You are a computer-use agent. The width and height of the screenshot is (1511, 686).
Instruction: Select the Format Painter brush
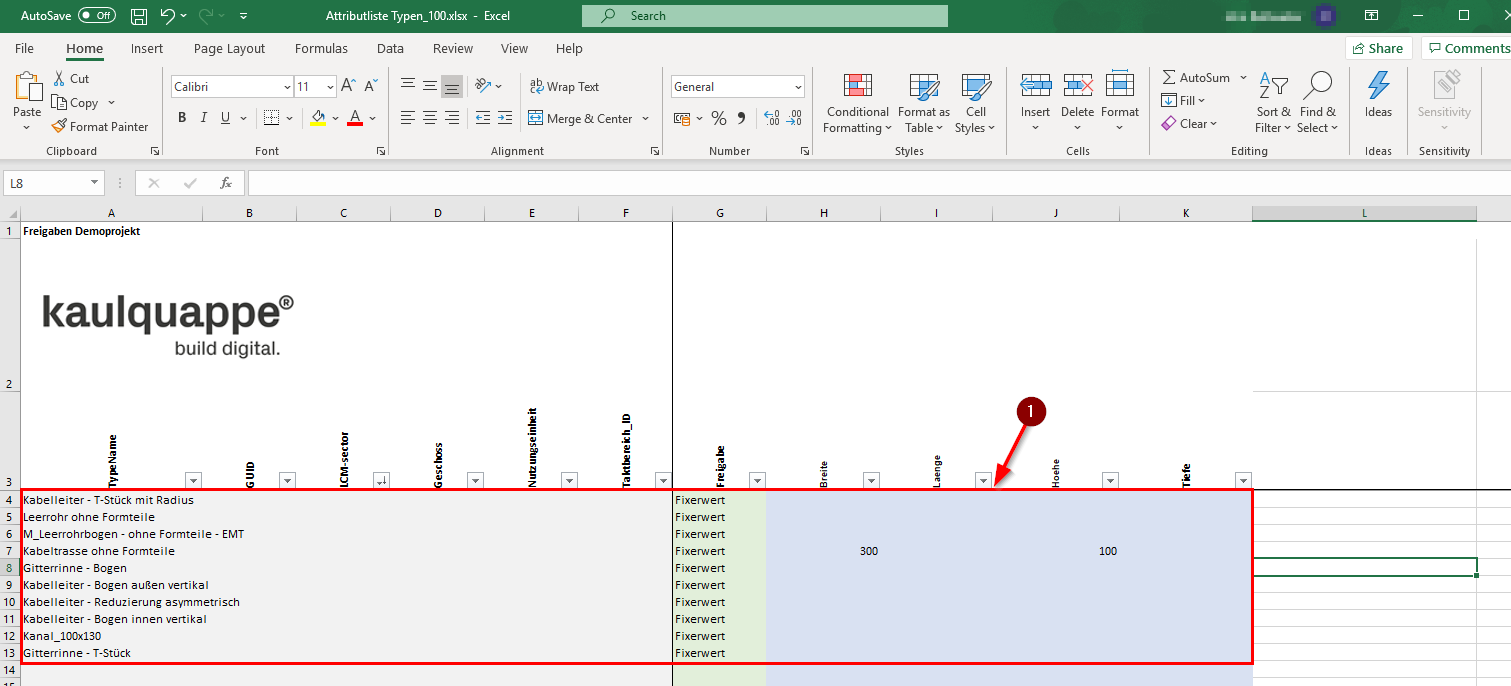(60, 127)
